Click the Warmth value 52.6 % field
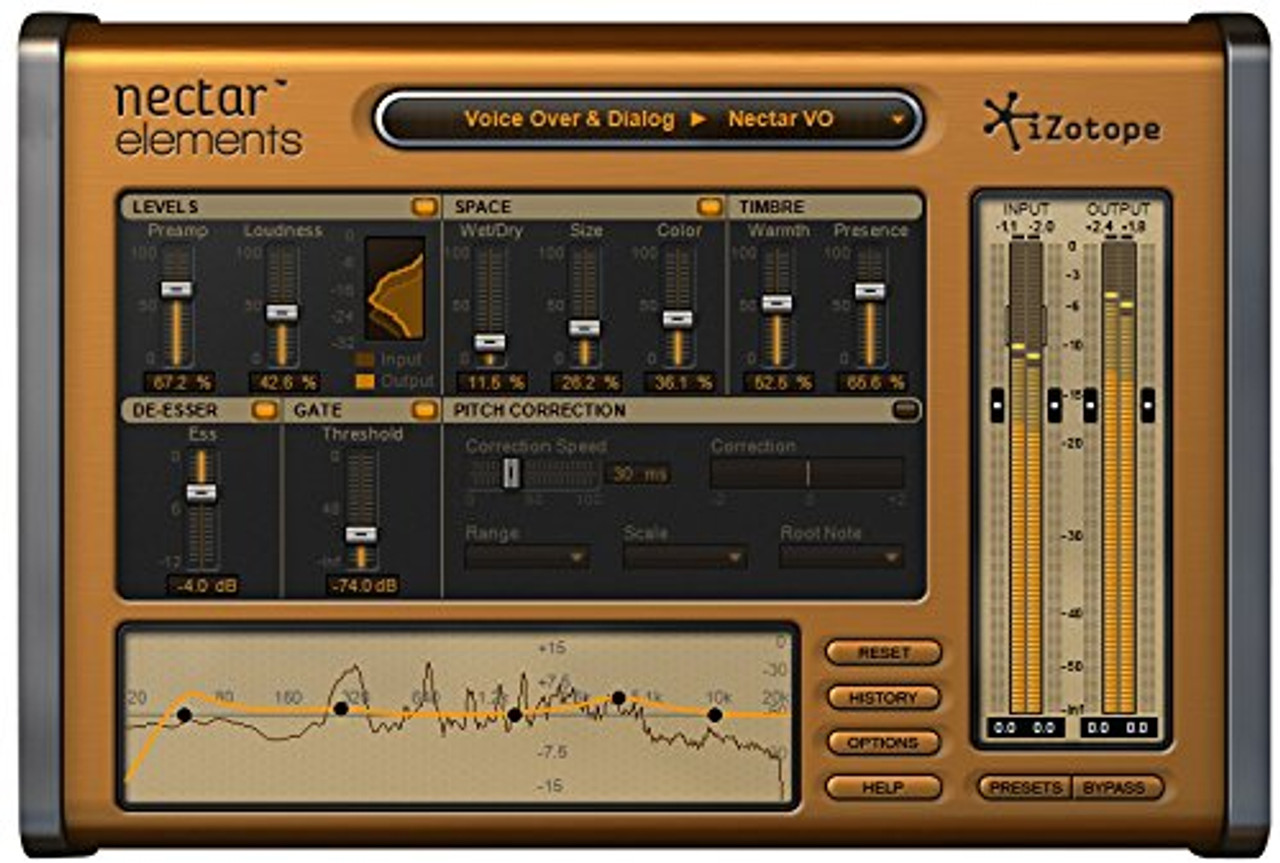Viewport: 1280px width, 863px height. [778, 382]
